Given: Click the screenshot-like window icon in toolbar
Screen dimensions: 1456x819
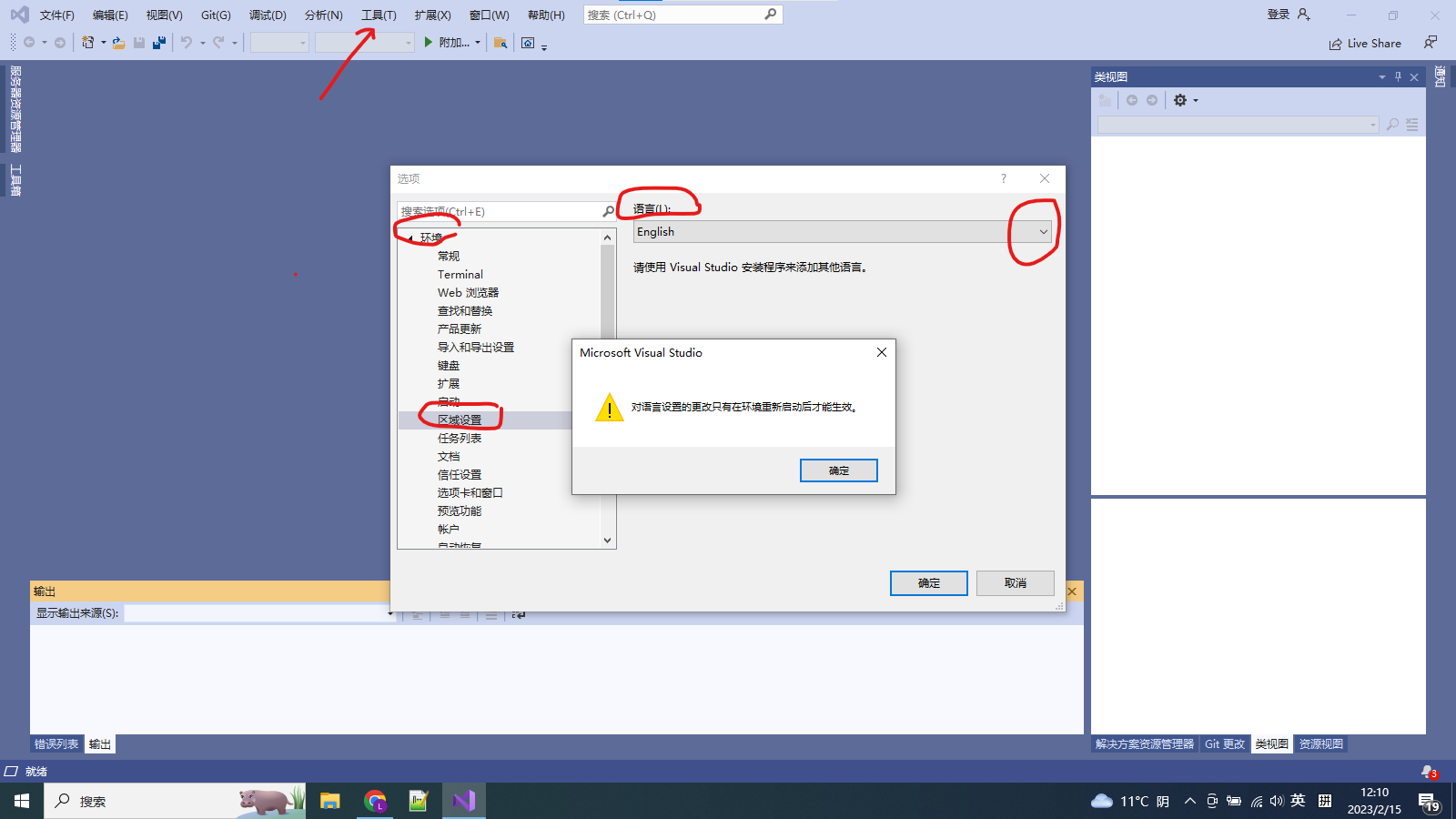Looking at the screenshot, I should pyautogui.click(x=528, y=43).
